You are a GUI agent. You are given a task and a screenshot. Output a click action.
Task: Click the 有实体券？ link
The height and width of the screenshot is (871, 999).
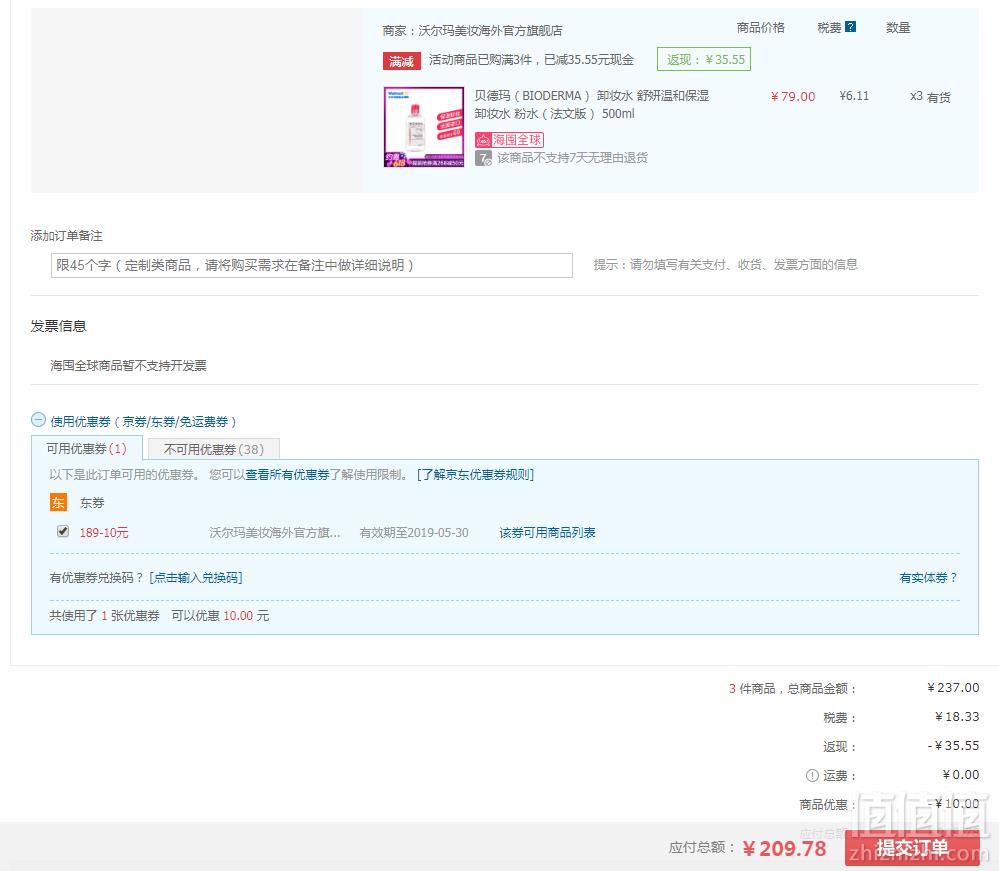pos(928,578)
